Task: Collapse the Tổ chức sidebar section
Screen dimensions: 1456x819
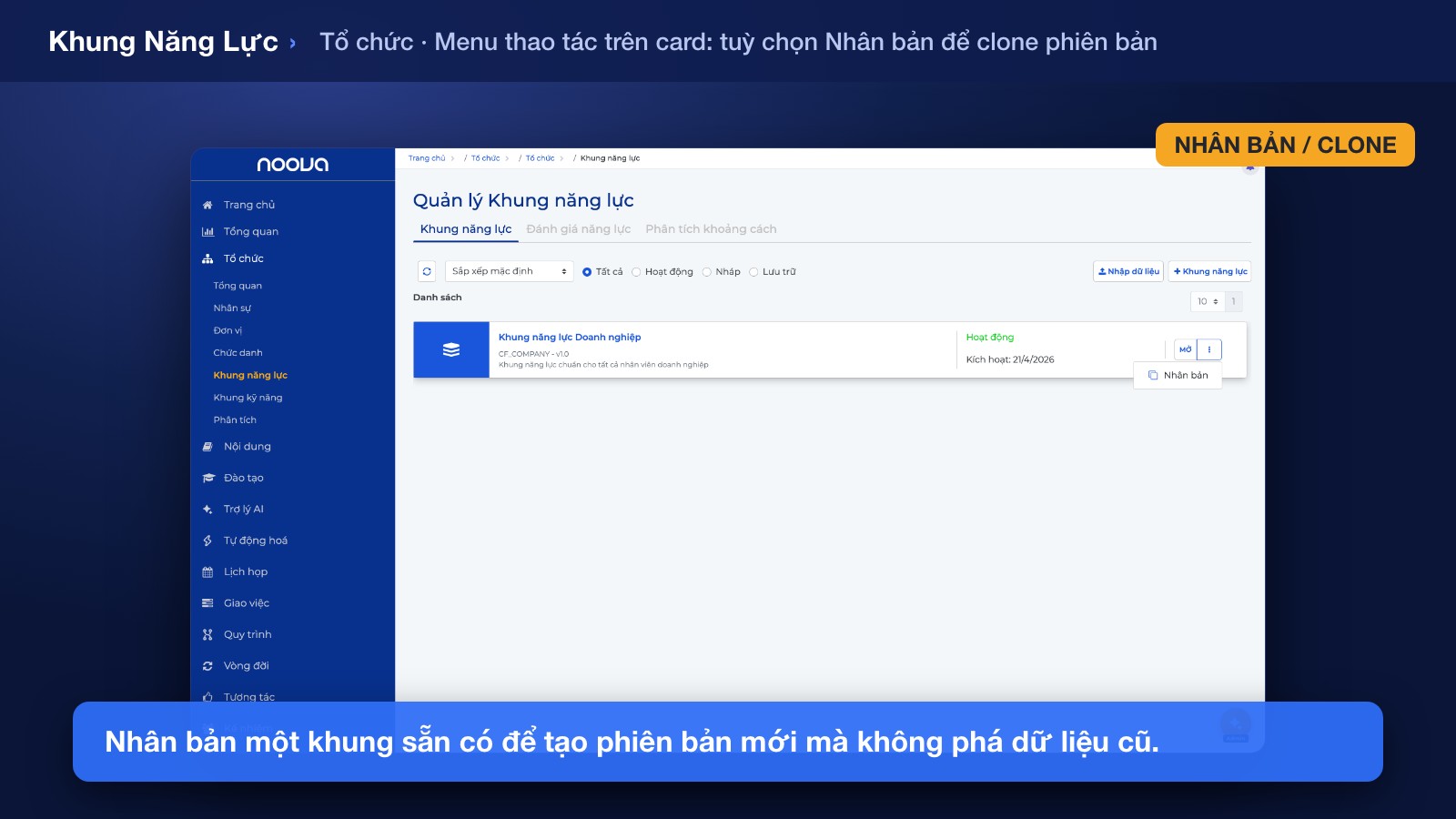Action: (244, 259)
